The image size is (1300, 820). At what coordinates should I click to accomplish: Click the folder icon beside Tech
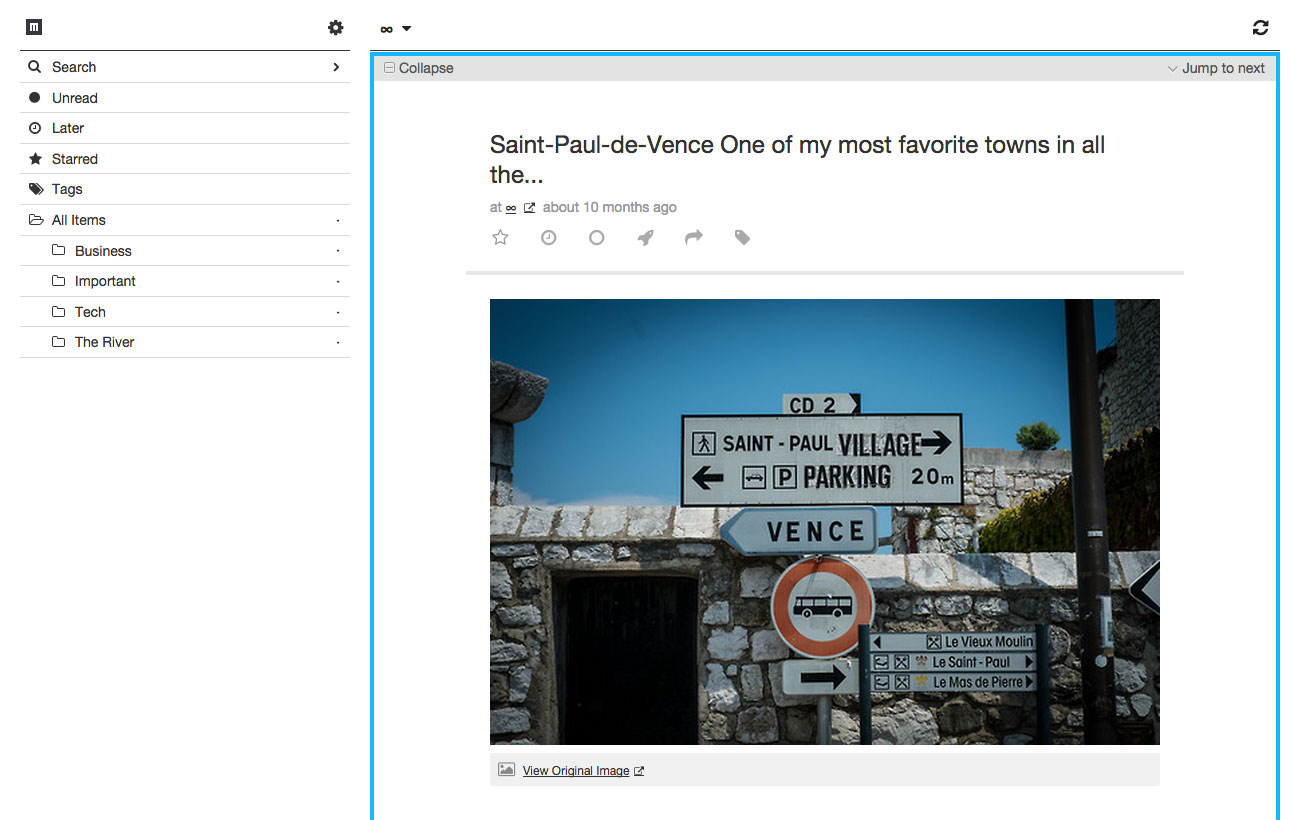pos(58,312)
